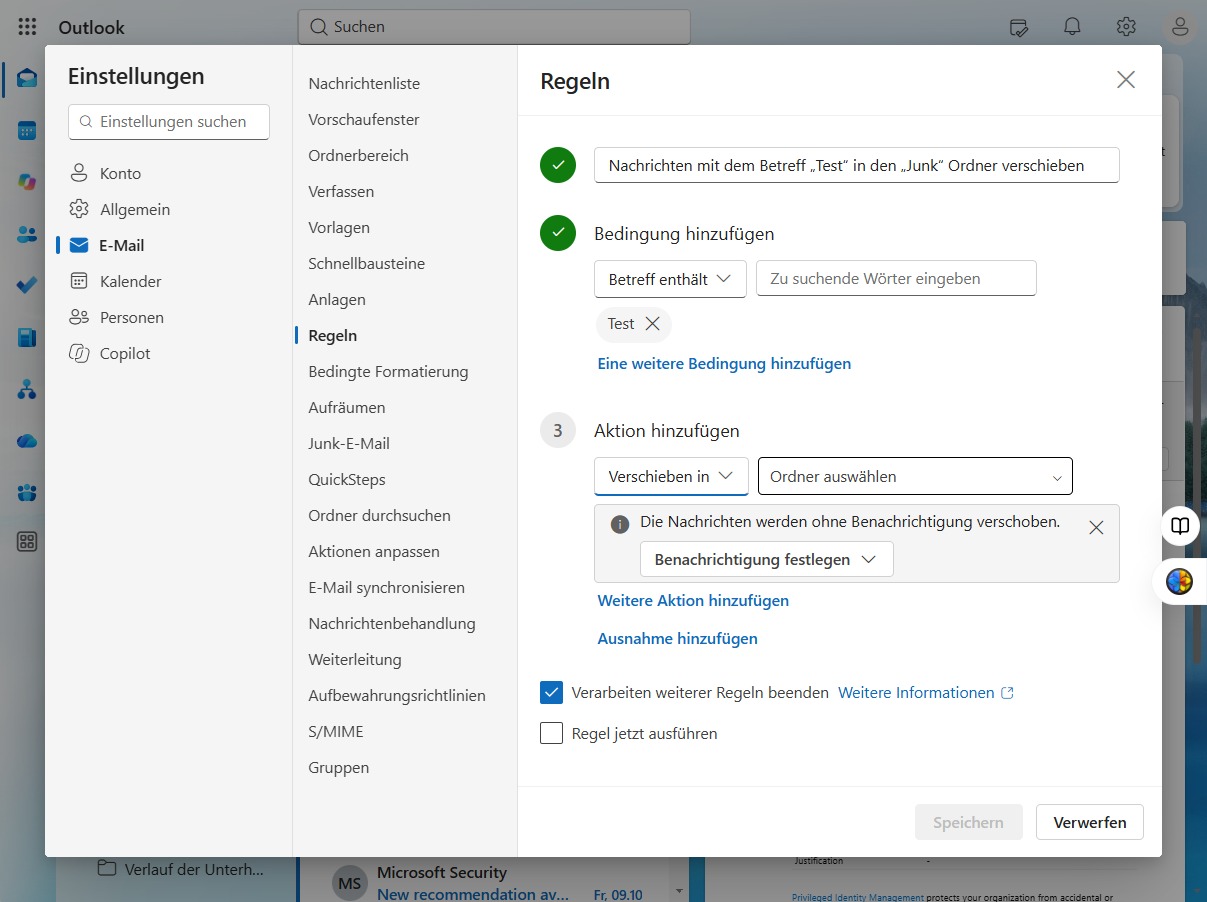Close the Regeln settings dialog
This screenshot has width=1207, height=902.
(x=1126, y=80)
